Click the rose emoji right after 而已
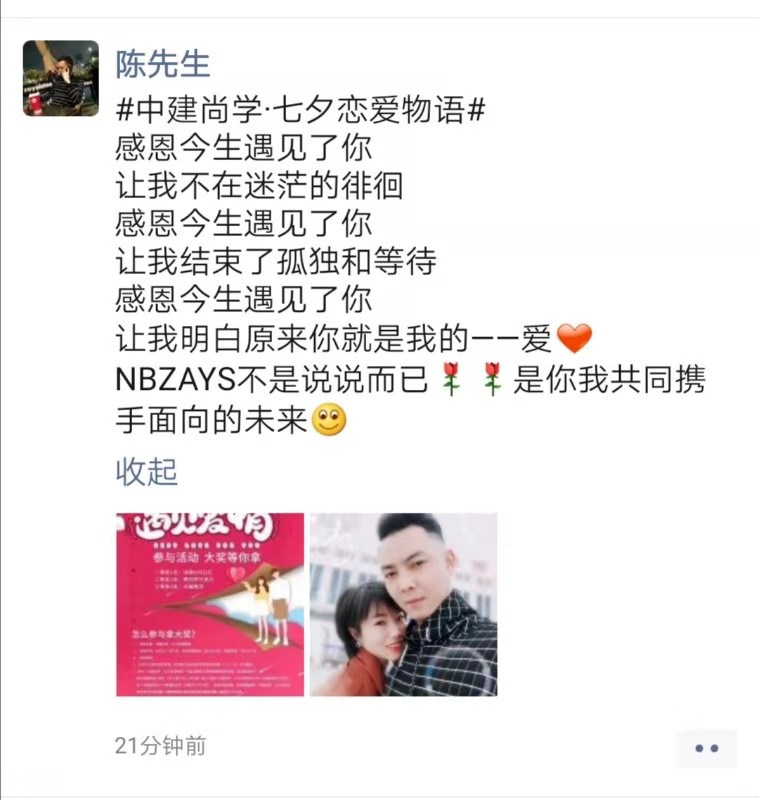Image resolution: width=759 pixels, height=800 pixels. 451,379
